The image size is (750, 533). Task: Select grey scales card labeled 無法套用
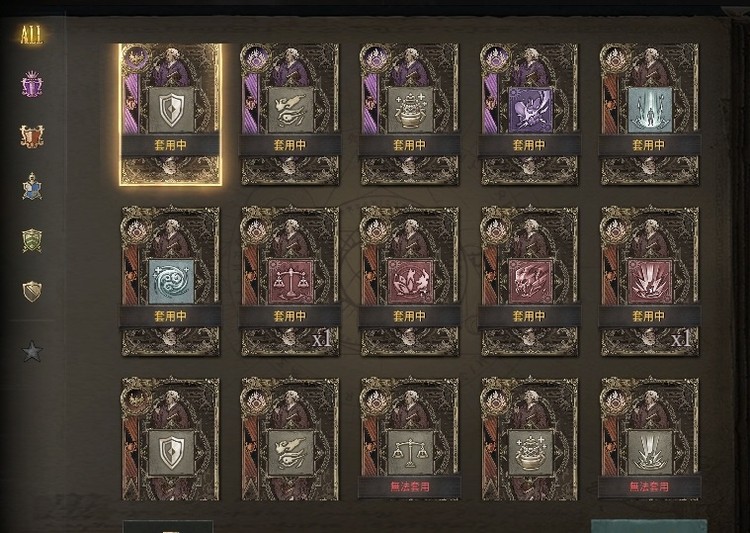click(409, 439)
